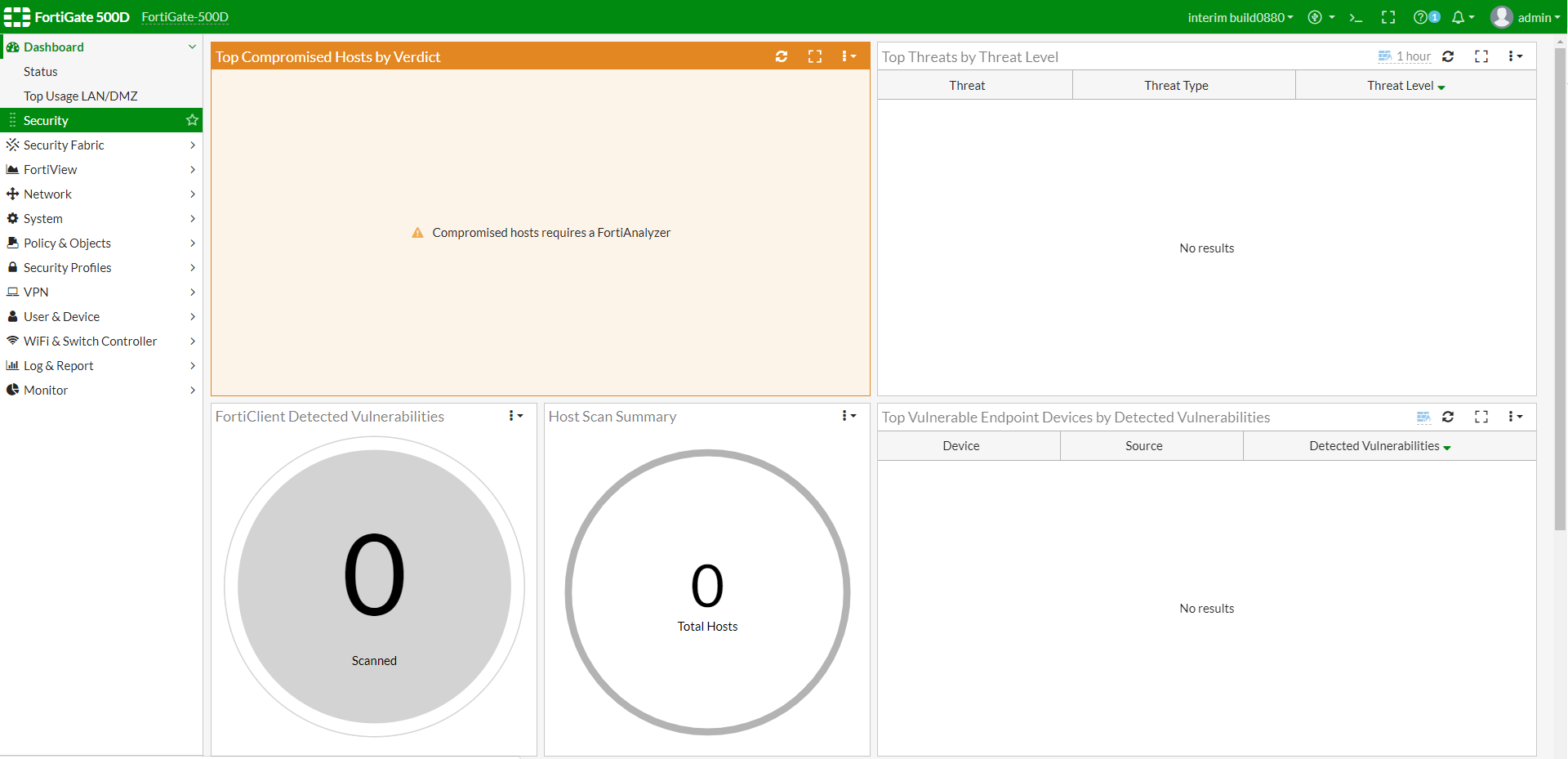
Task: Collapse the Dashboard section
Action: coord(193,47)
